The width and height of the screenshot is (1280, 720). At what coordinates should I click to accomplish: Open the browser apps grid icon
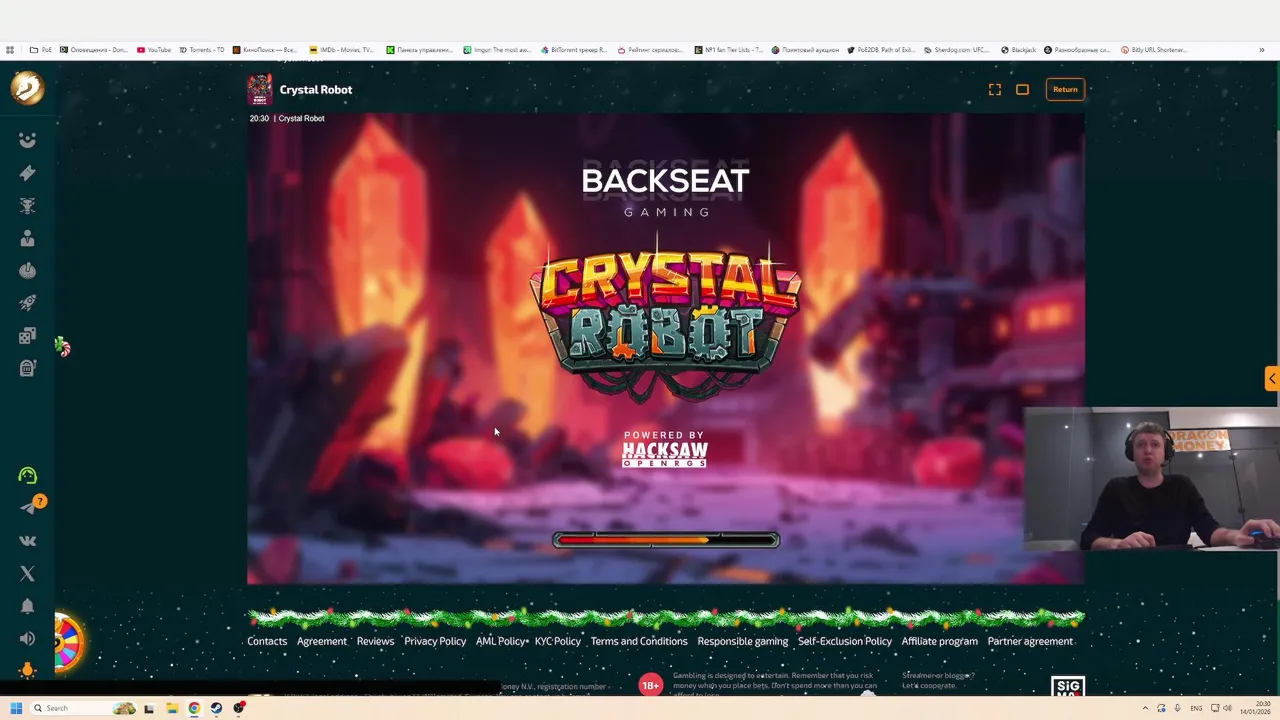point(10,50)
